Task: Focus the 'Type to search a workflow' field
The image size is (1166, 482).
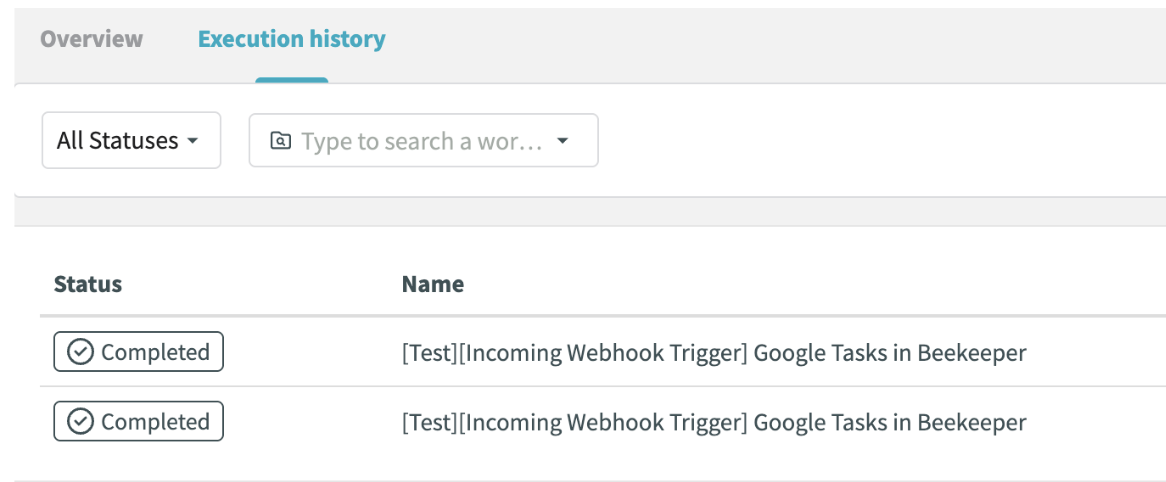Action: click(420, 141)
